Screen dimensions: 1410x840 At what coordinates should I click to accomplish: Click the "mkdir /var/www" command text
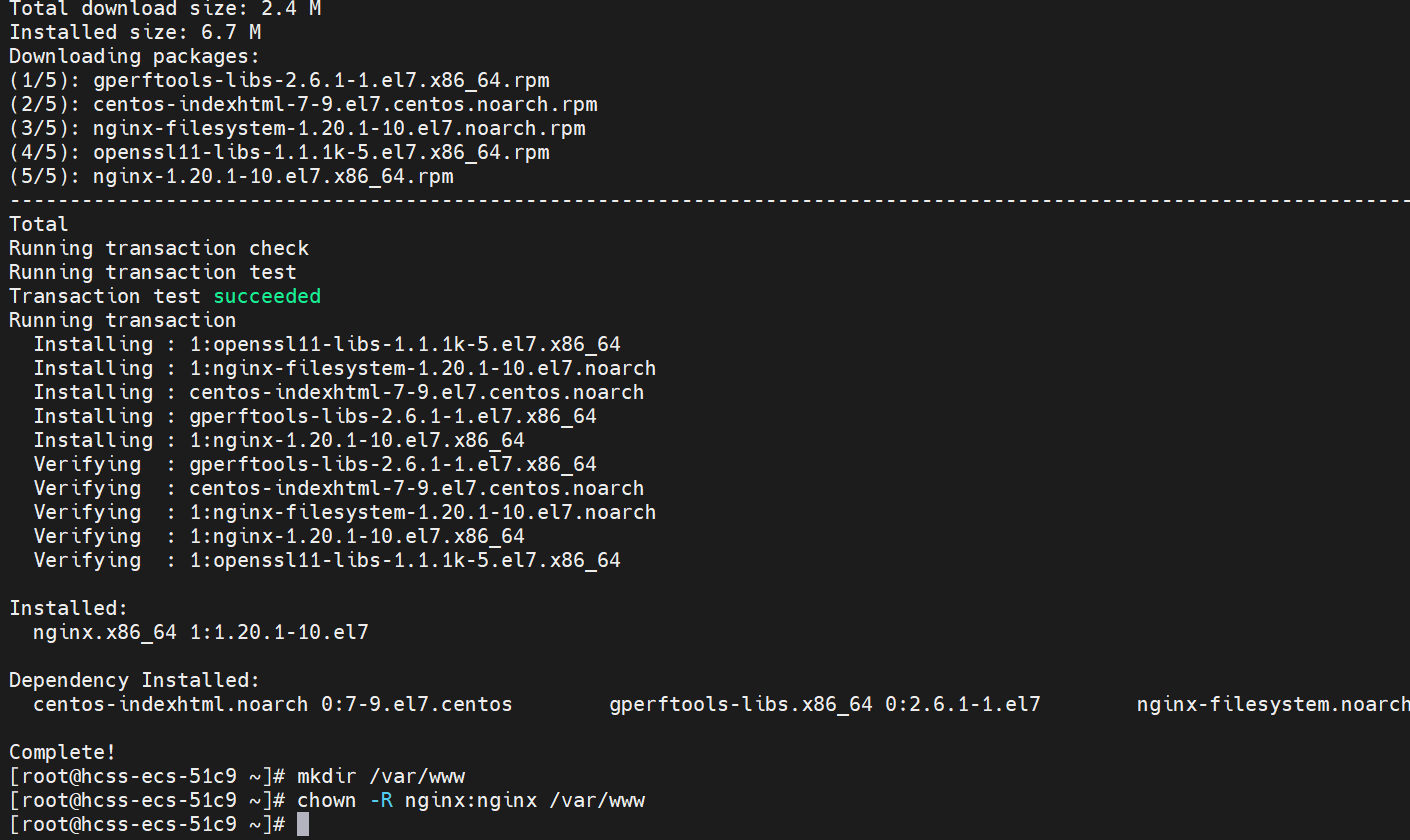(381, 776)
